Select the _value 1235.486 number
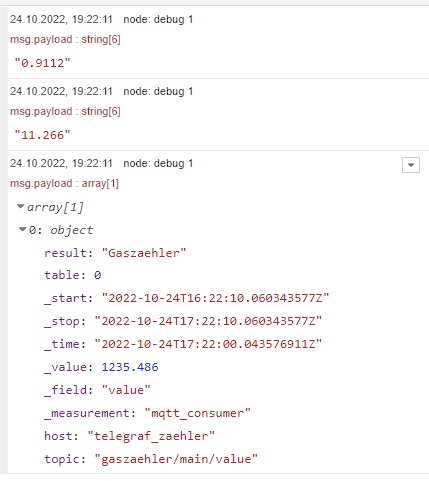Viewport: 429px width, 481px height. (x=130, y=367)
